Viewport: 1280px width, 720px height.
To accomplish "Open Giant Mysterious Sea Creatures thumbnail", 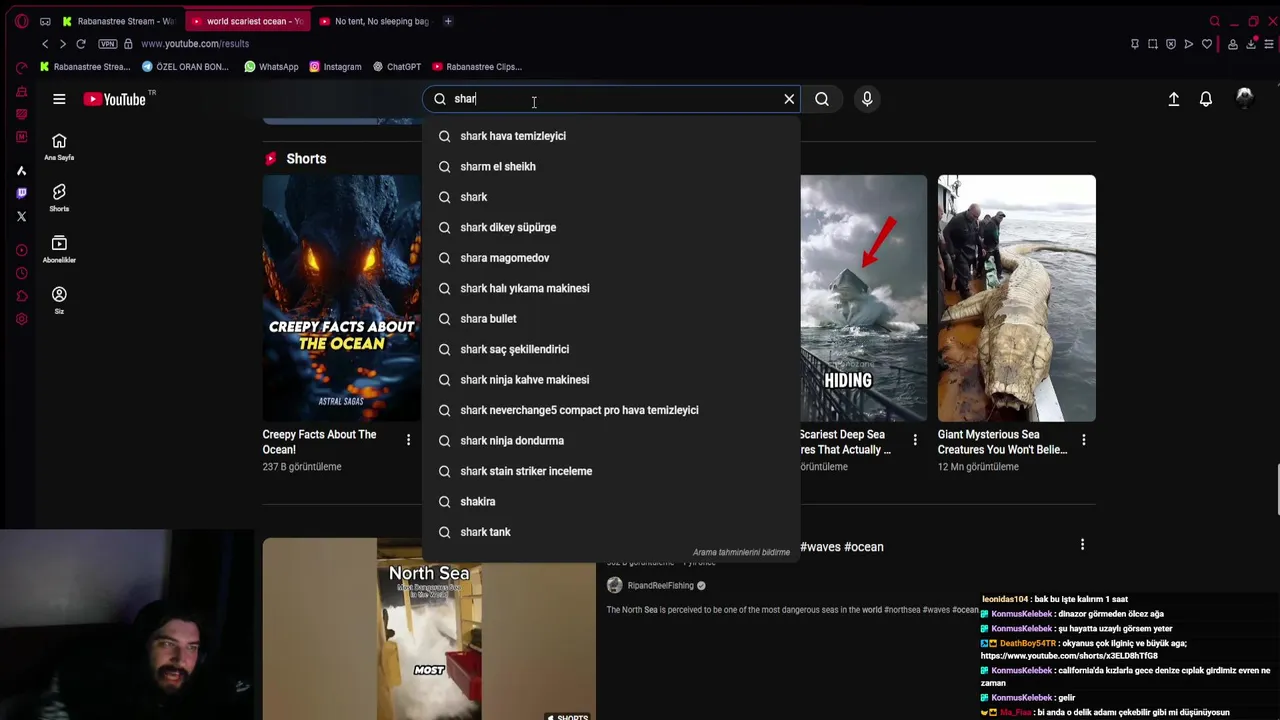I will 1017,298.
